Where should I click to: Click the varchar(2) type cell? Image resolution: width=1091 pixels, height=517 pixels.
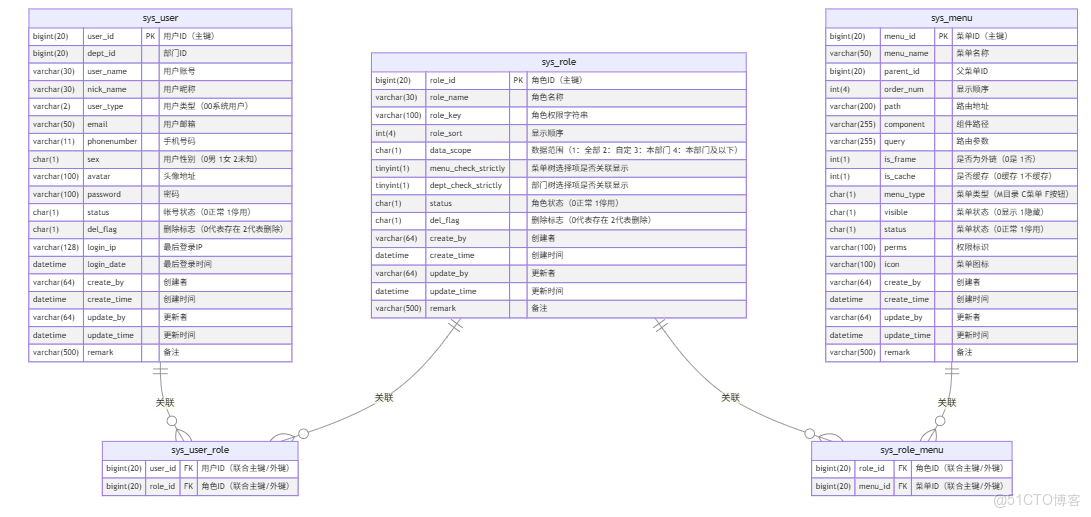[x=56, y=106]
